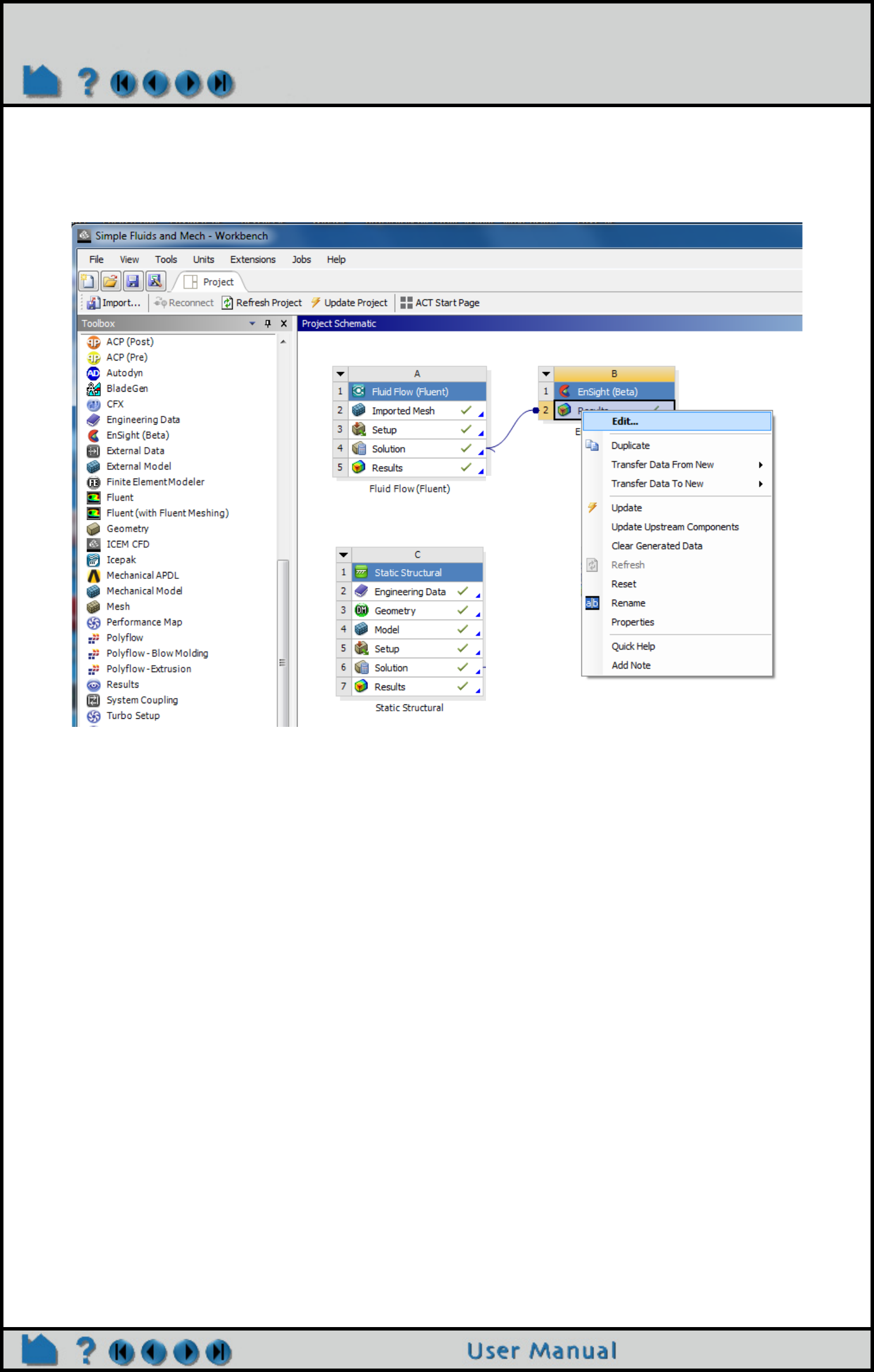Click the Home icon in the bottom footer bar
This screenshot has height=1372, width=874.
40,1350
